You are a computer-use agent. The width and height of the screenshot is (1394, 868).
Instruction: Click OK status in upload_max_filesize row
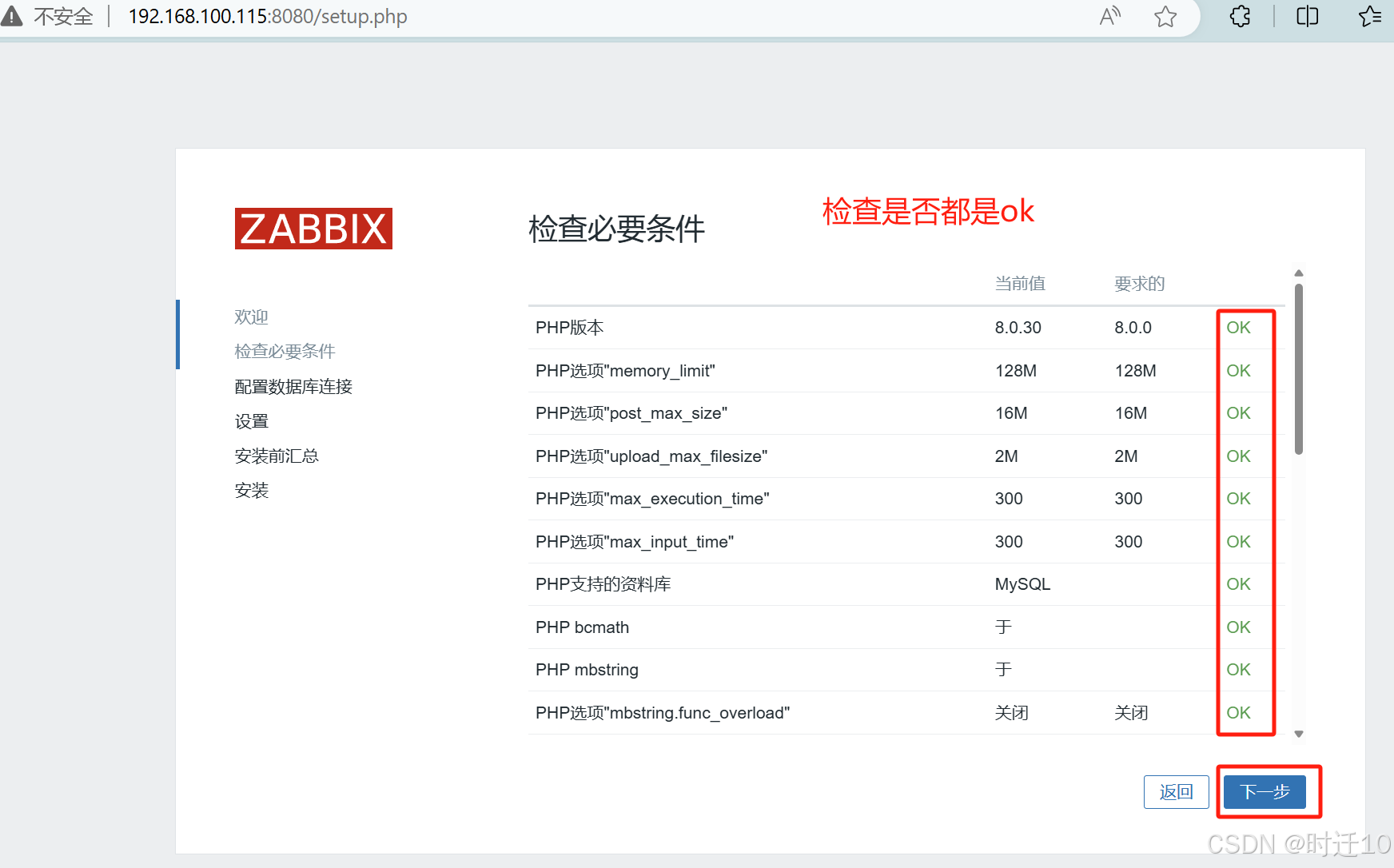pyautogui.click(x=1238, y=456)
